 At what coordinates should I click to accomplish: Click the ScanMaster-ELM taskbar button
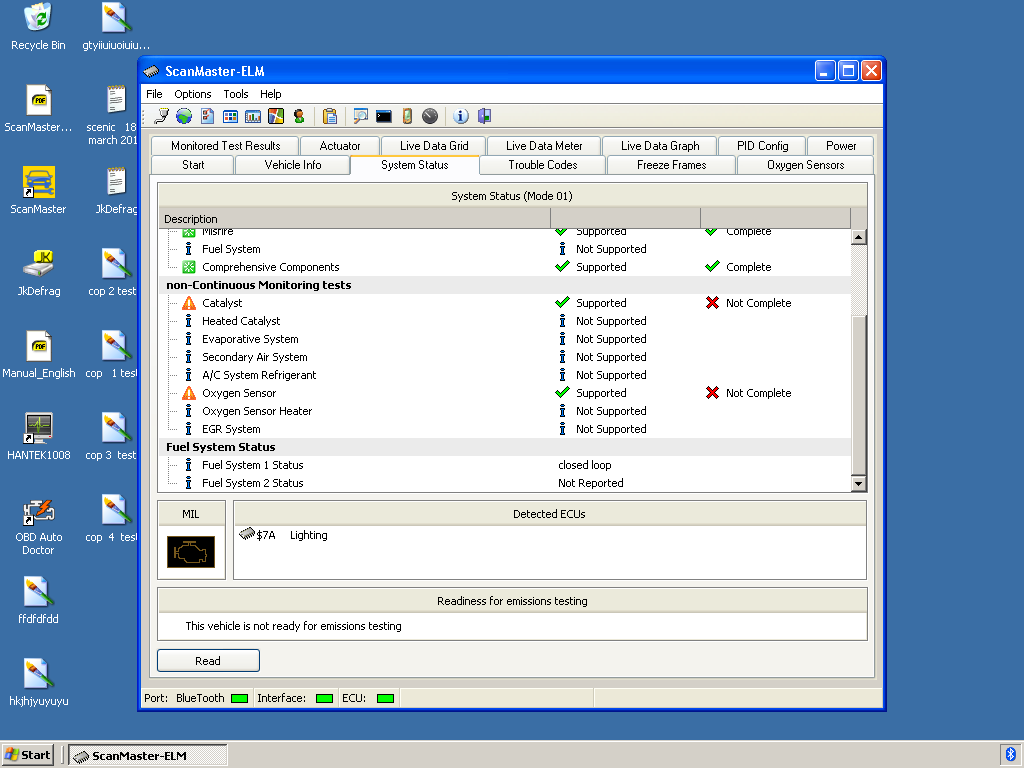click(x=148, y=755)
